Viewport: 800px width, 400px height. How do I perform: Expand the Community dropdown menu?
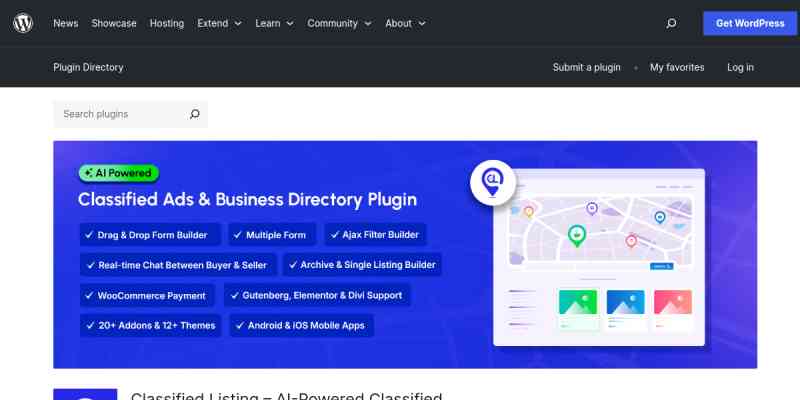(339, 23)
